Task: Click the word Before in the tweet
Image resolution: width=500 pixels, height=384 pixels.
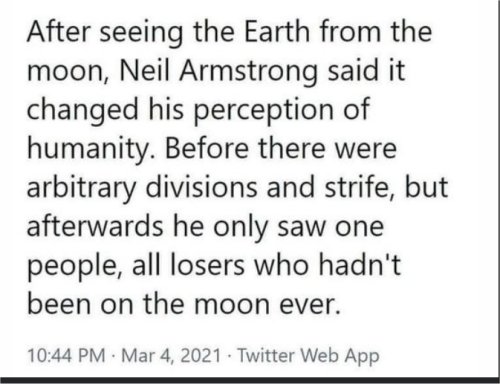Action: (x=207, y=149)
